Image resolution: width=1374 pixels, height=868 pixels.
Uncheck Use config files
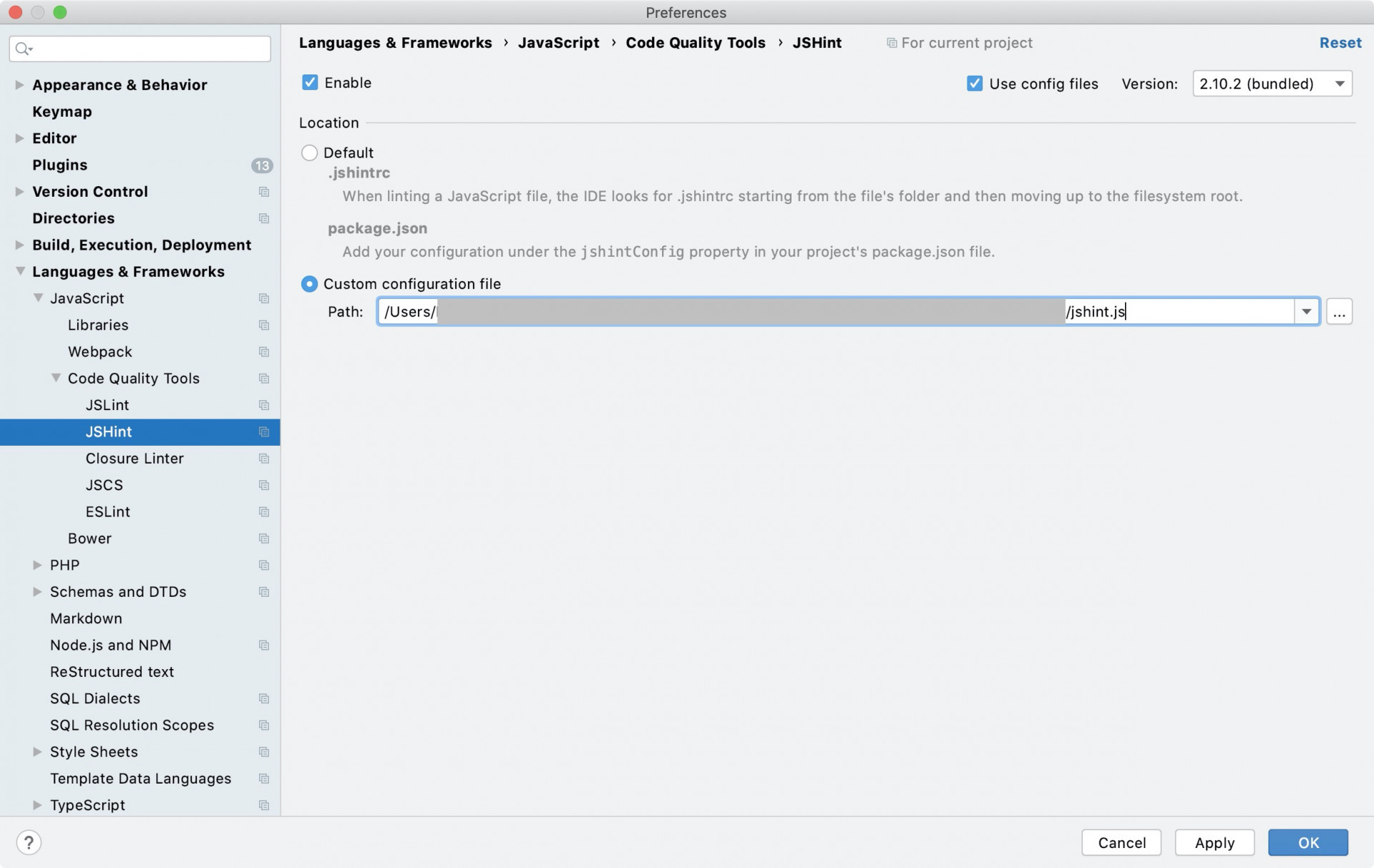tap(974, 83)
